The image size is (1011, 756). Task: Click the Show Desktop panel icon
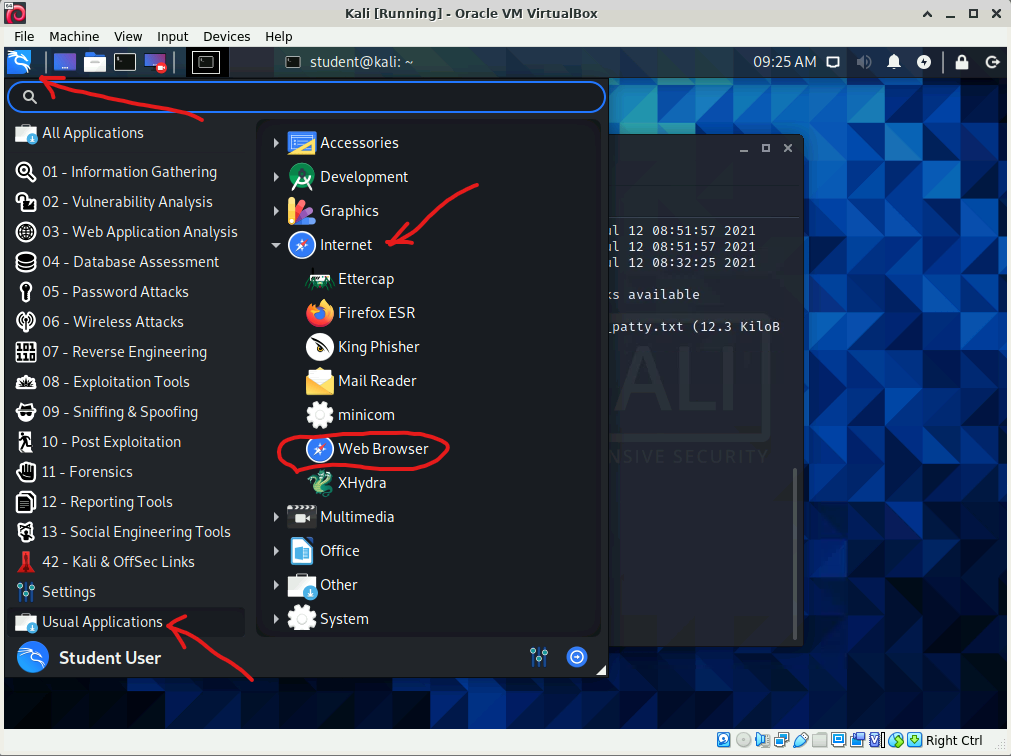tap(64, 63)
